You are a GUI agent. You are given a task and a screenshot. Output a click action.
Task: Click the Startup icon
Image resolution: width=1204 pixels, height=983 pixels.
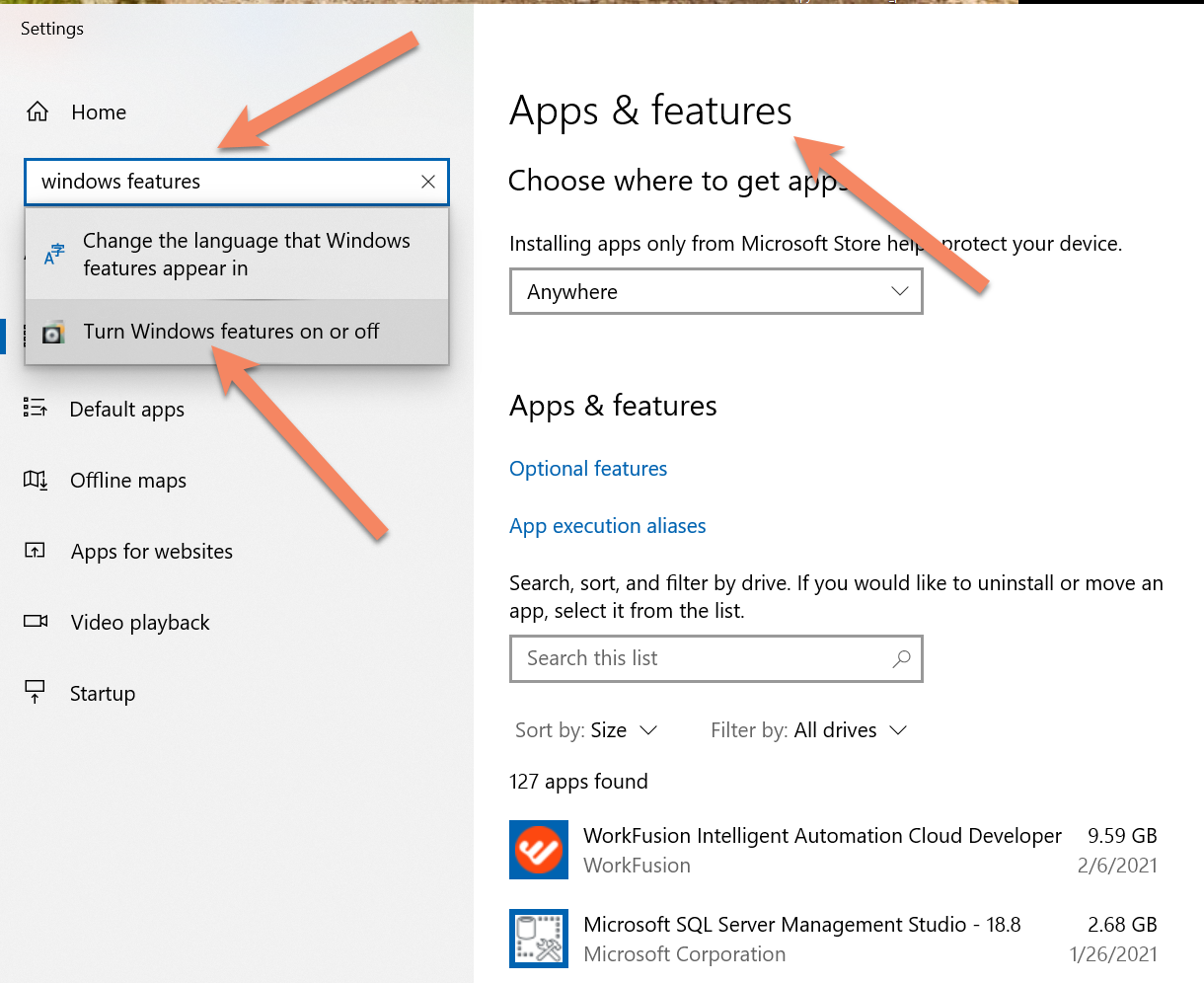tap(36, 693)
